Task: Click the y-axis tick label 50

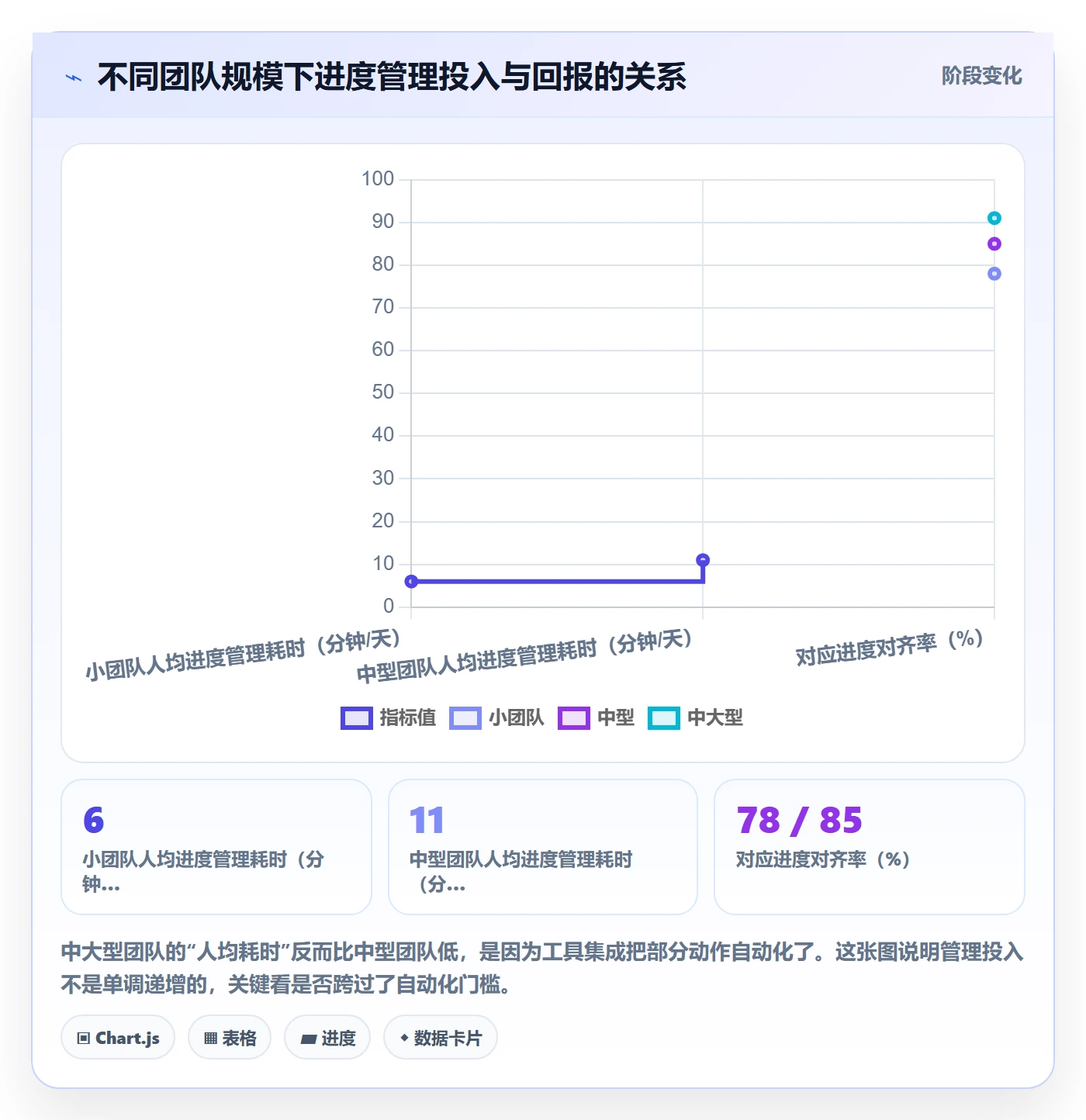Action: (383, 392)
